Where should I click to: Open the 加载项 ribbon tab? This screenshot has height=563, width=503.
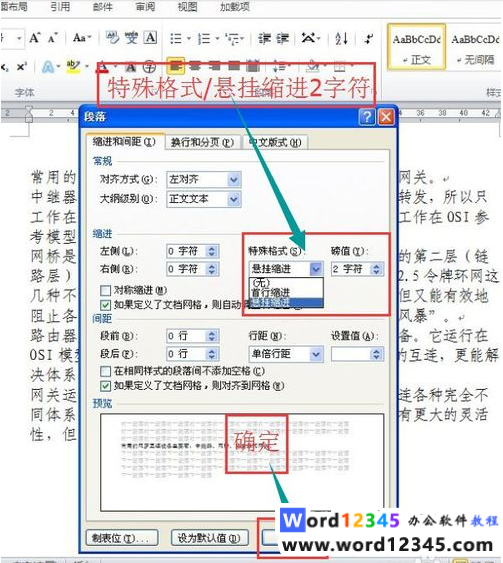pos(235,6)
